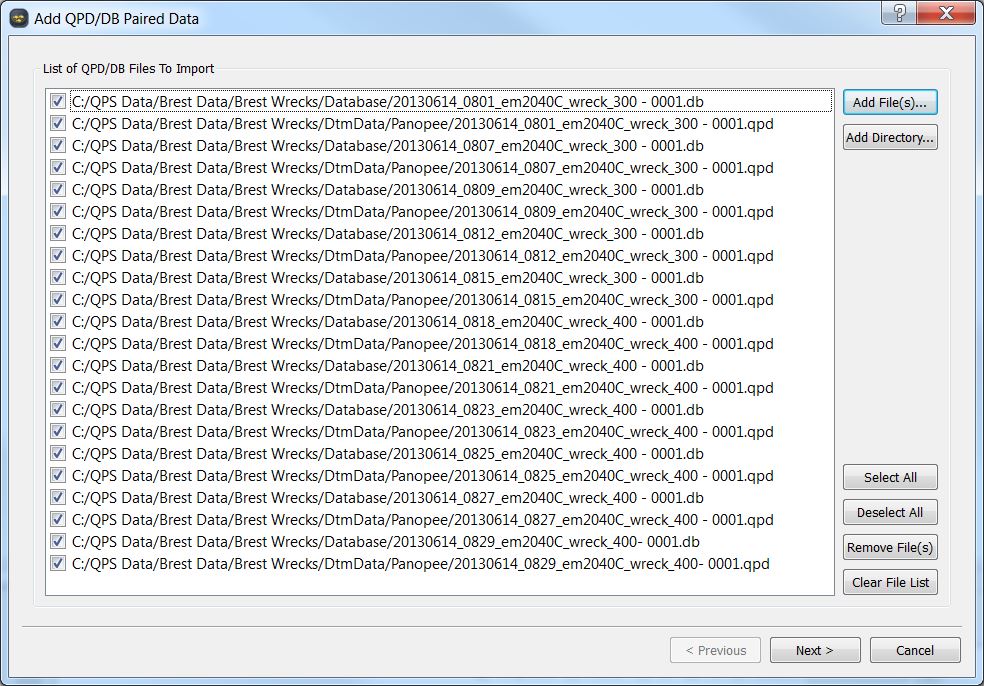Click the Clear File List button
Image resolution: width=984 pixels, height=686 pixels.
point(890,582)
